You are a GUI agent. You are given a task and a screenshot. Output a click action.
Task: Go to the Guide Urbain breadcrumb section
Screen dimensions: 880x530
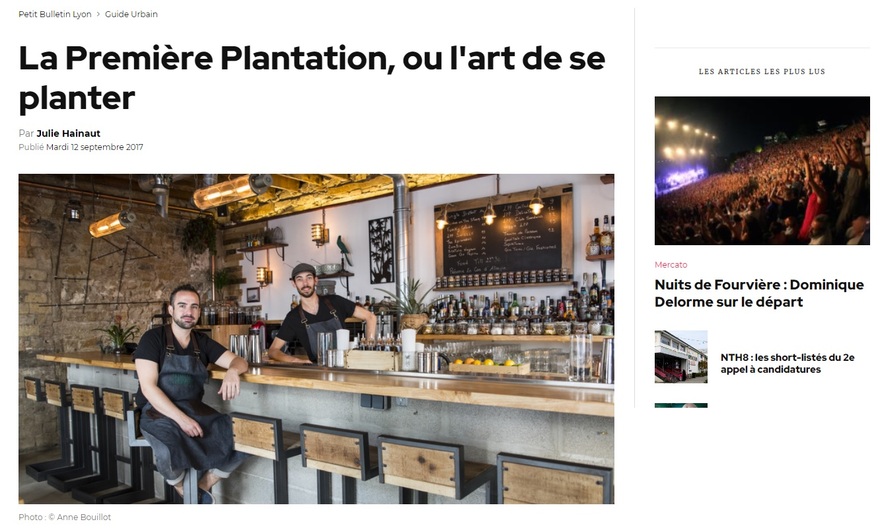click(x=131, y=14)
